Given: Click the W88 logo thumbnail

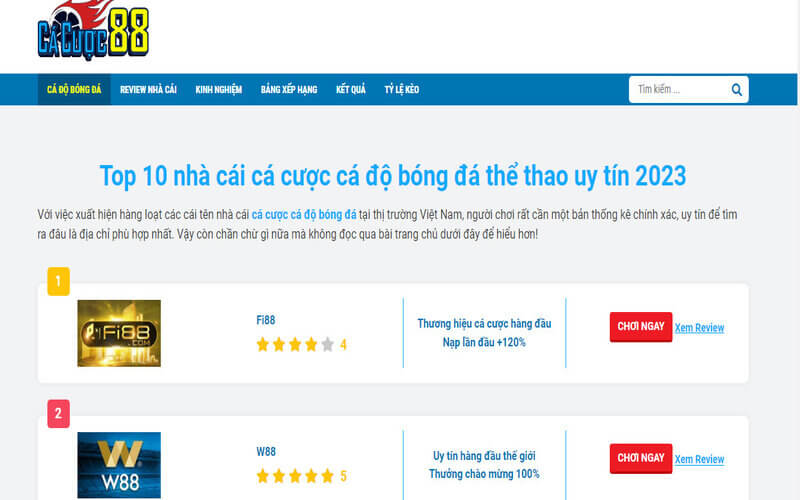Looking at the screenshot, I should [x=119, y=465].
